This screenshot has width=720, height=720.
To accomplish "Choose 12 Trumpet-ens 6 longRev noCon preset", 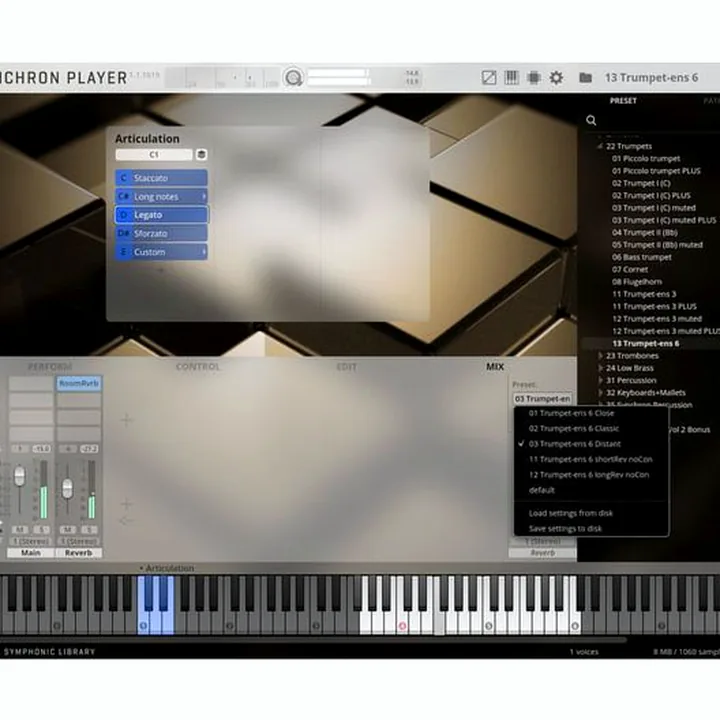I will [x=589, y=475].
